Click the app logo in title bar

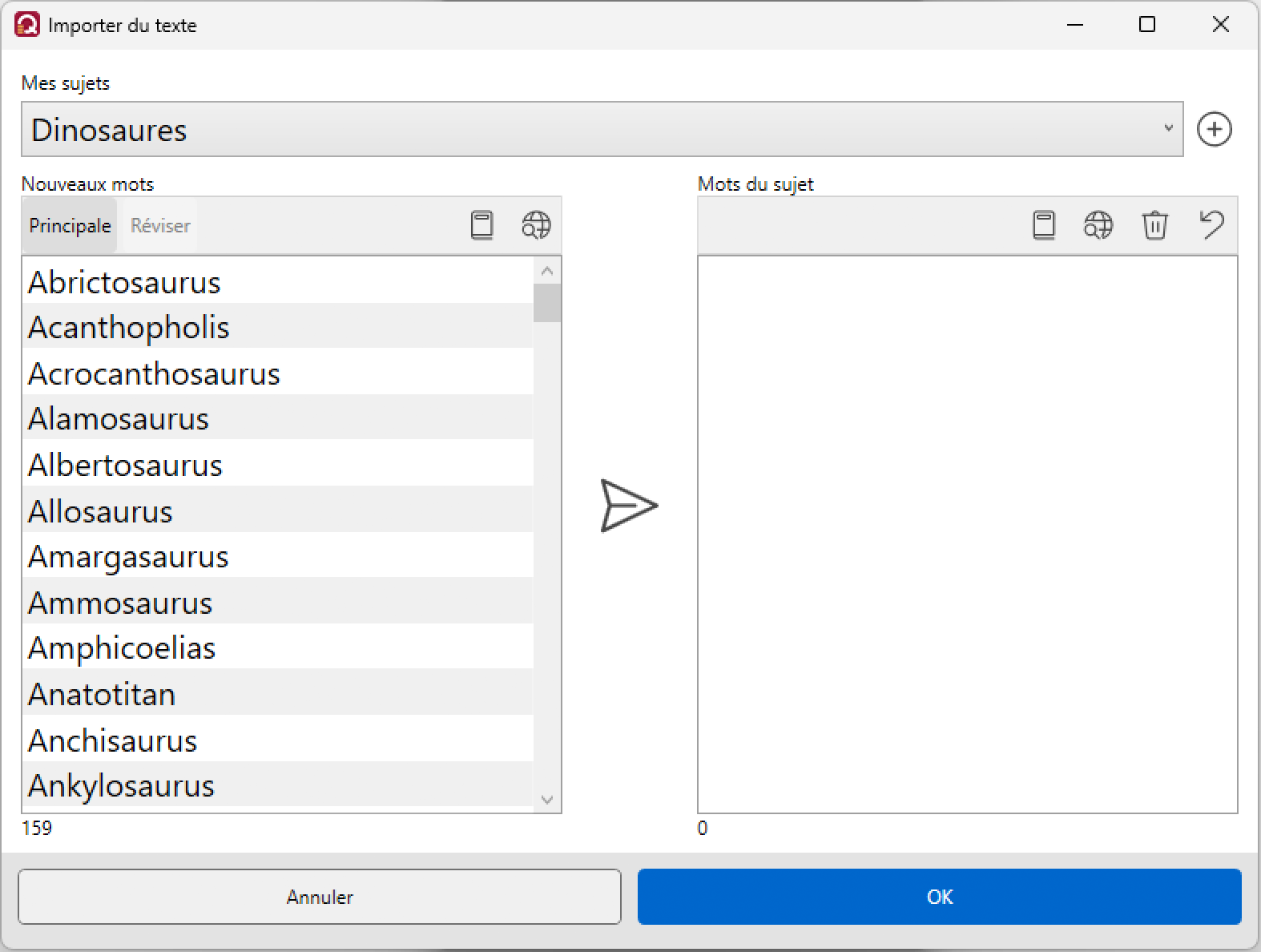(27, 25)
